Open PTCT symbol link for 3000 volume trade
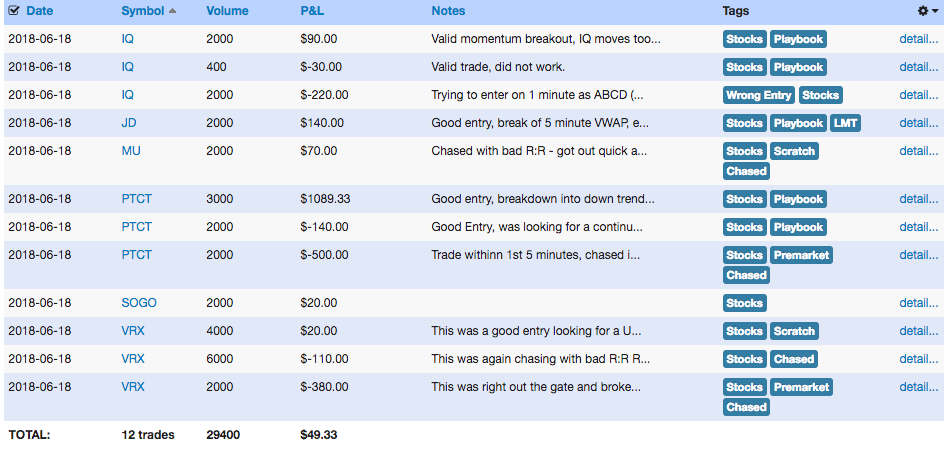This screenshot has height=453, width=949. pyautogui.click(x=136, y=199)
